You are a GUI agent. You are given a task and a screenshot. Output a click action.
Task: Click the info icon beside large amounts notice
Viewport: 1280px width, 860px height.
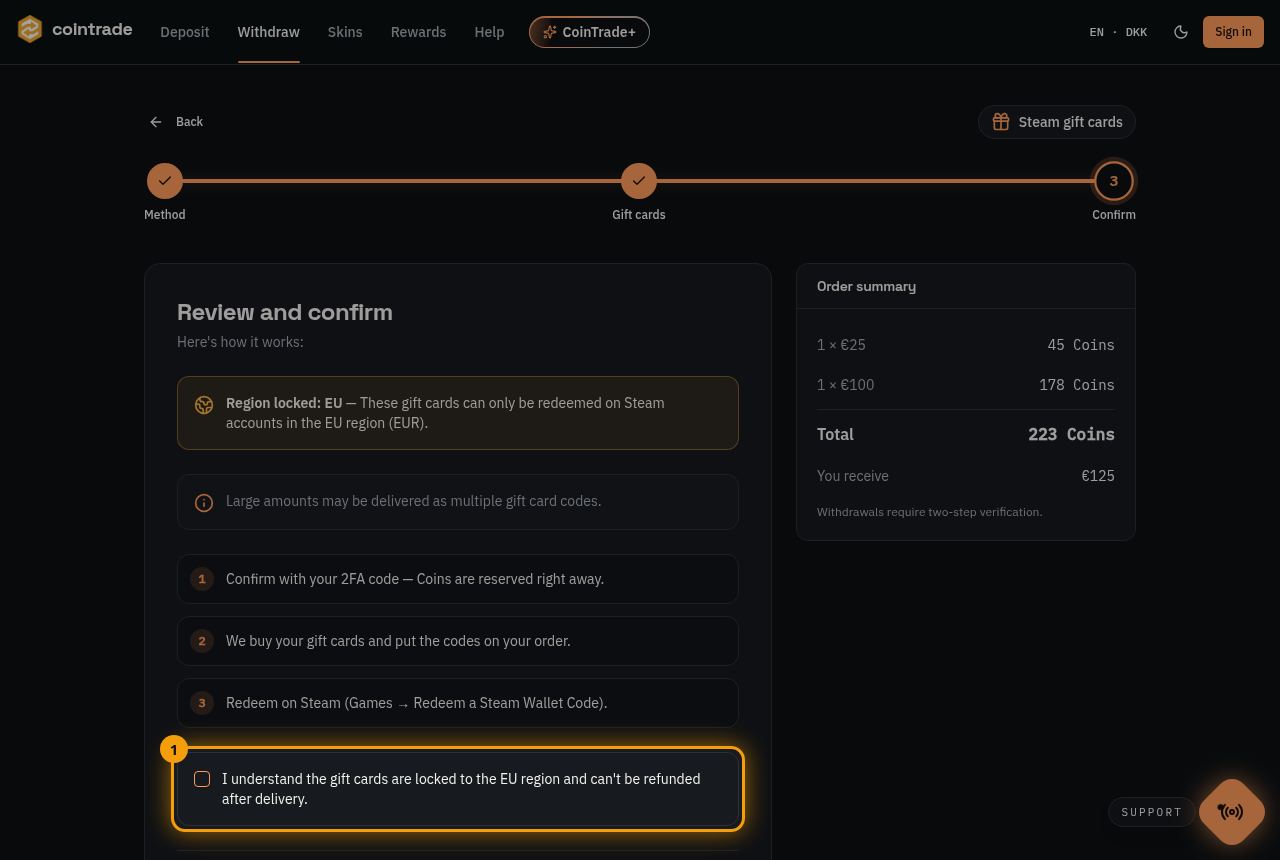click(x=204, y=502)
